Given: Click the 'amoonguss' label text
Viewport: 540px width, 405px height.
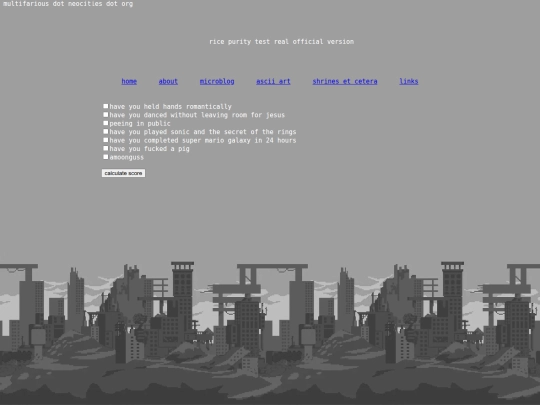Looking at the screenshot, I should [126, 157].
